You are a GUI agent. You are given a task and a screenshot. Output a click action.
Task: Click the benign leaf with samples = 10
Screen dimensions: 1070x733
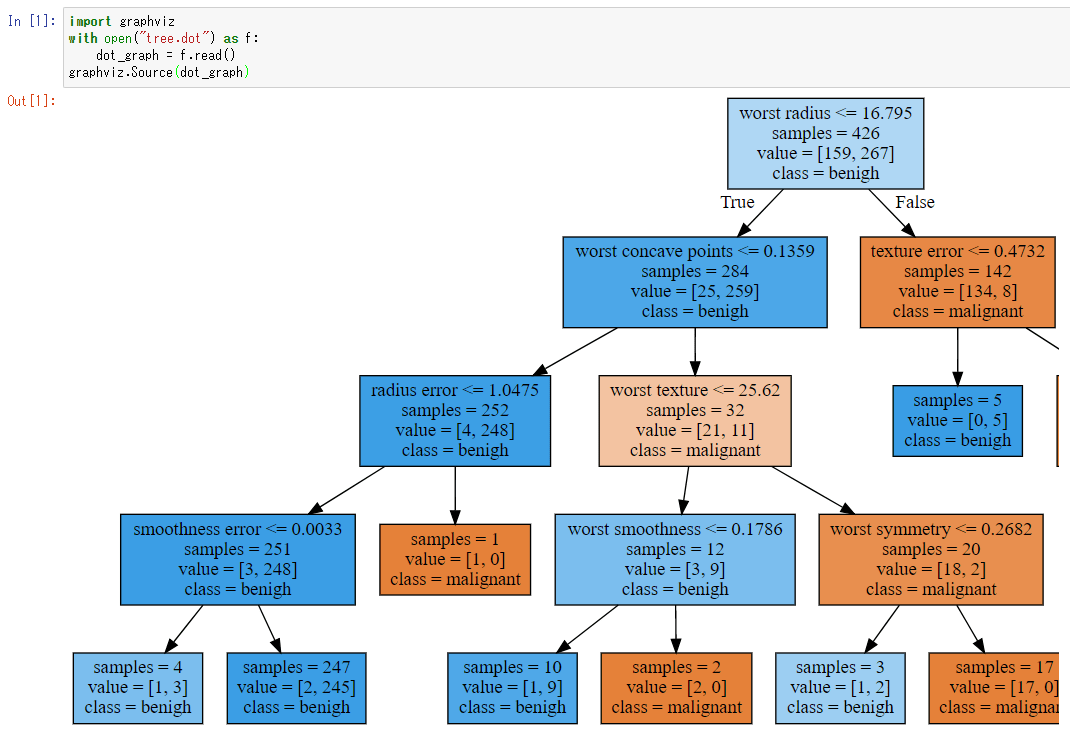[512, 688]
